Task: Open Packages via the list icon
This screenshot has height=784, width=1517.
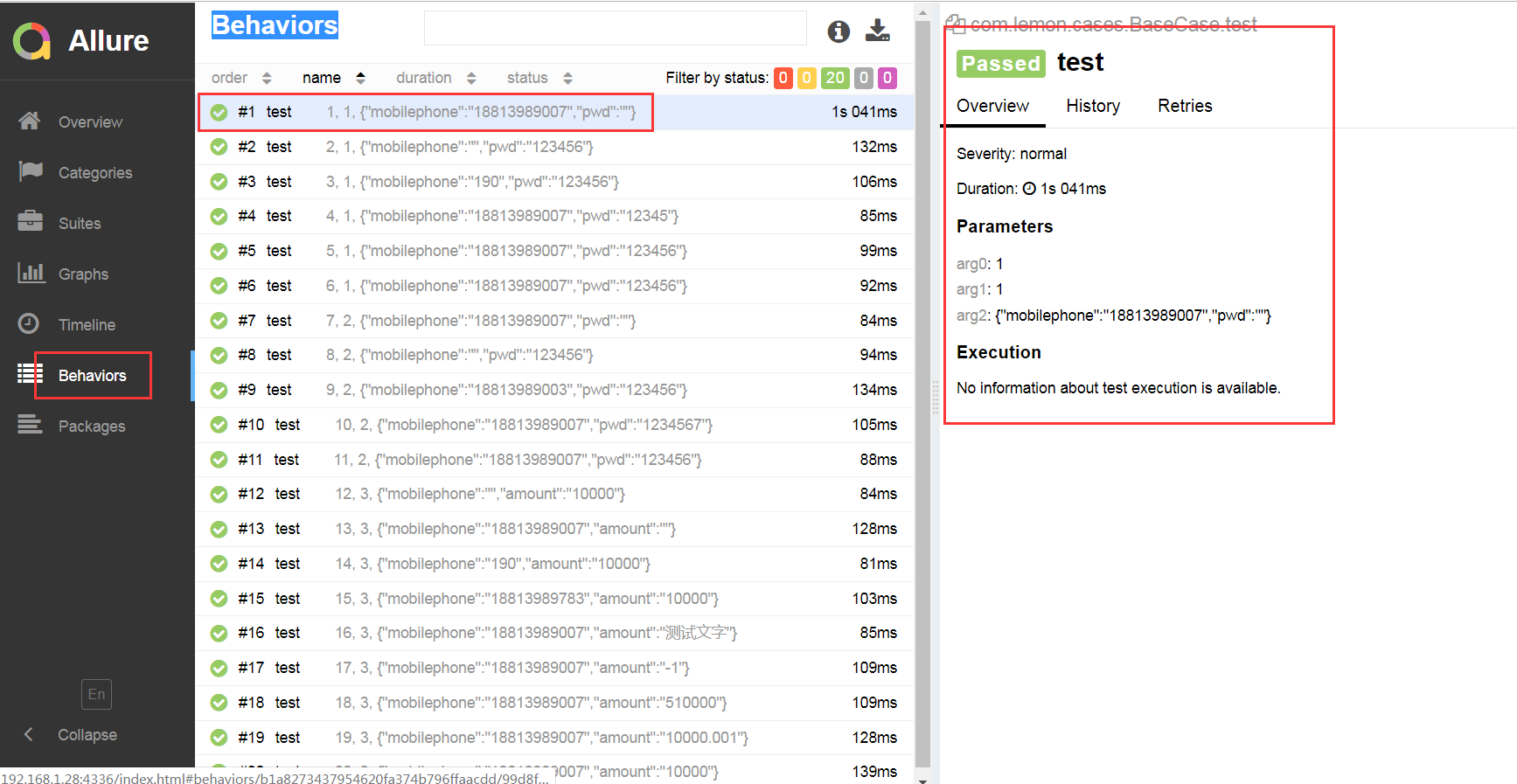Action: 30,426
